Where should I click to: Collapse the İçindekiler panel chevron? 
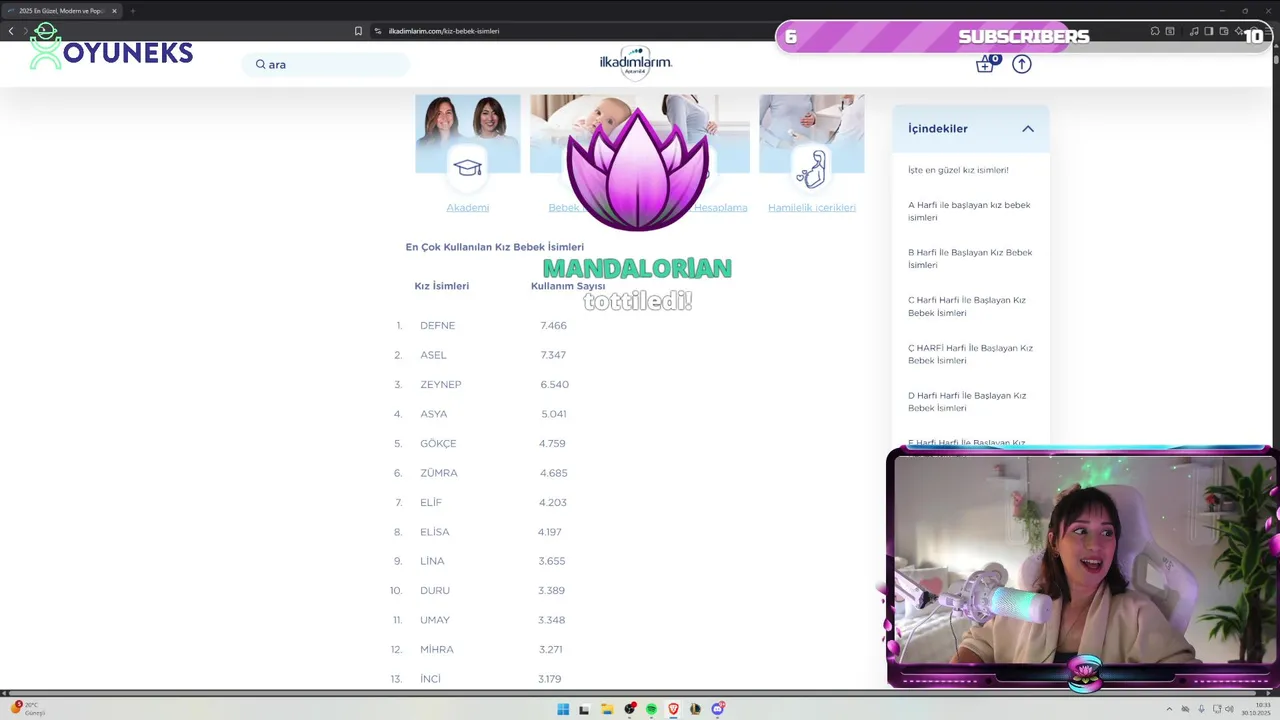(x=1028, y=129)
